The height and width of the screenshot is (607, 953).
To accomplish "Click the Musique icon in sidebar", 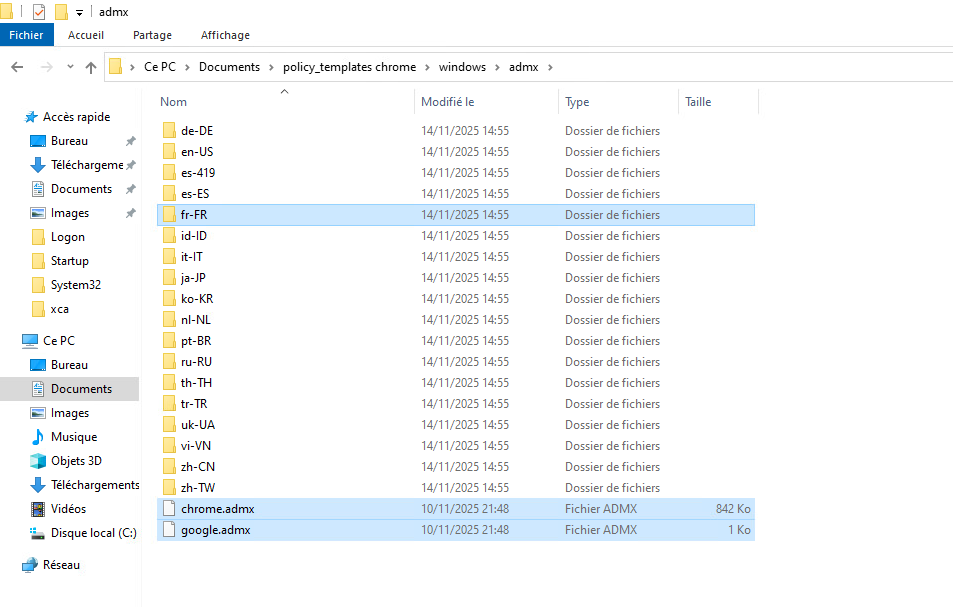I will click(x=38, y=437).
